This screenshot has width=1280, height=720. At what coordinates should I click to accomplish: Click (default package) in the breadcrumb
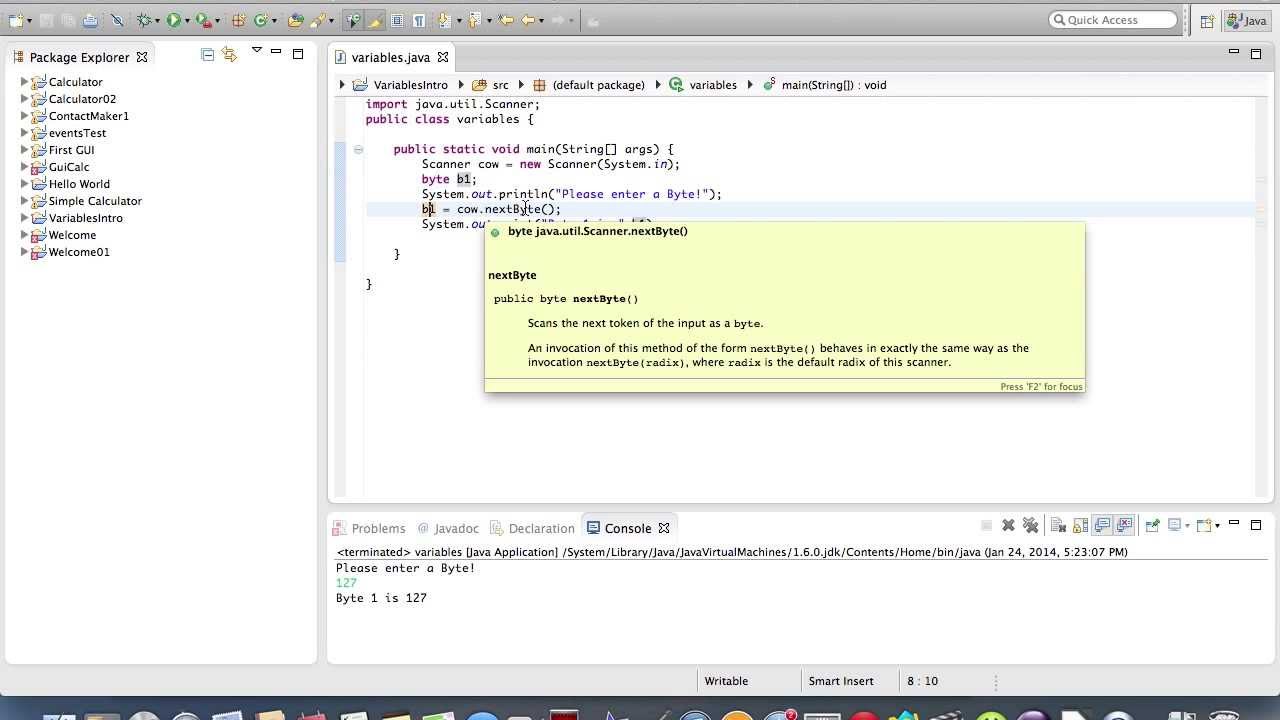click(598, 85)
